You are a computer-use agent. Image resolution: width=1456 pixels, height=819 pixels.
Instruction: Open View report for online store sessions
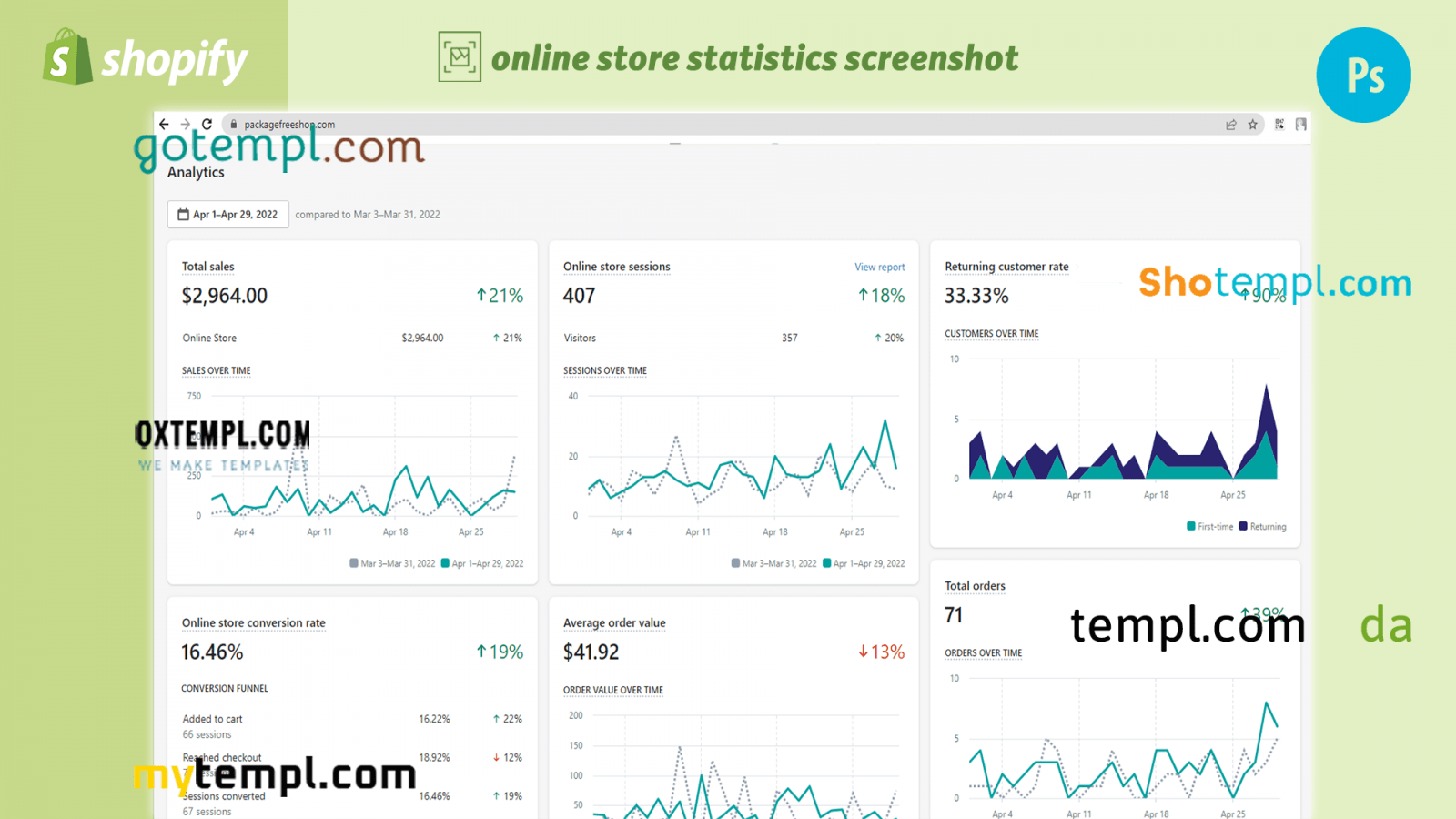(879, 267)
